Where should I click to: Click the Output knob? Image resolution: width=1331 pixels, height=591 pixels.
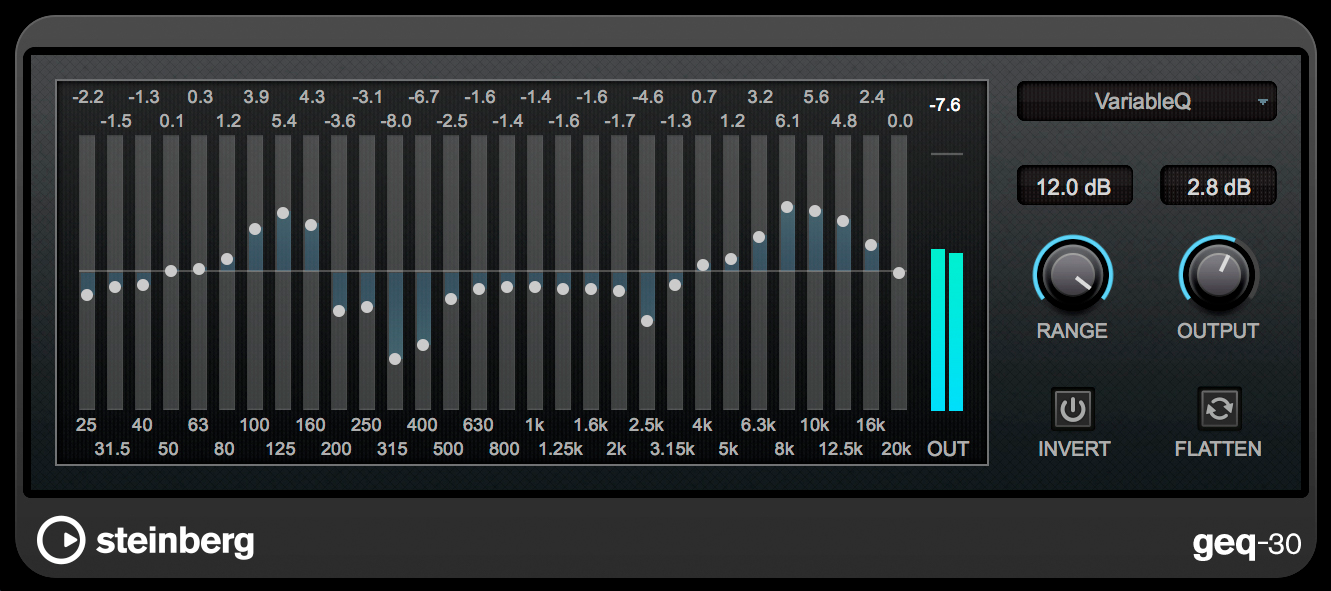(x=1218, y=273)
